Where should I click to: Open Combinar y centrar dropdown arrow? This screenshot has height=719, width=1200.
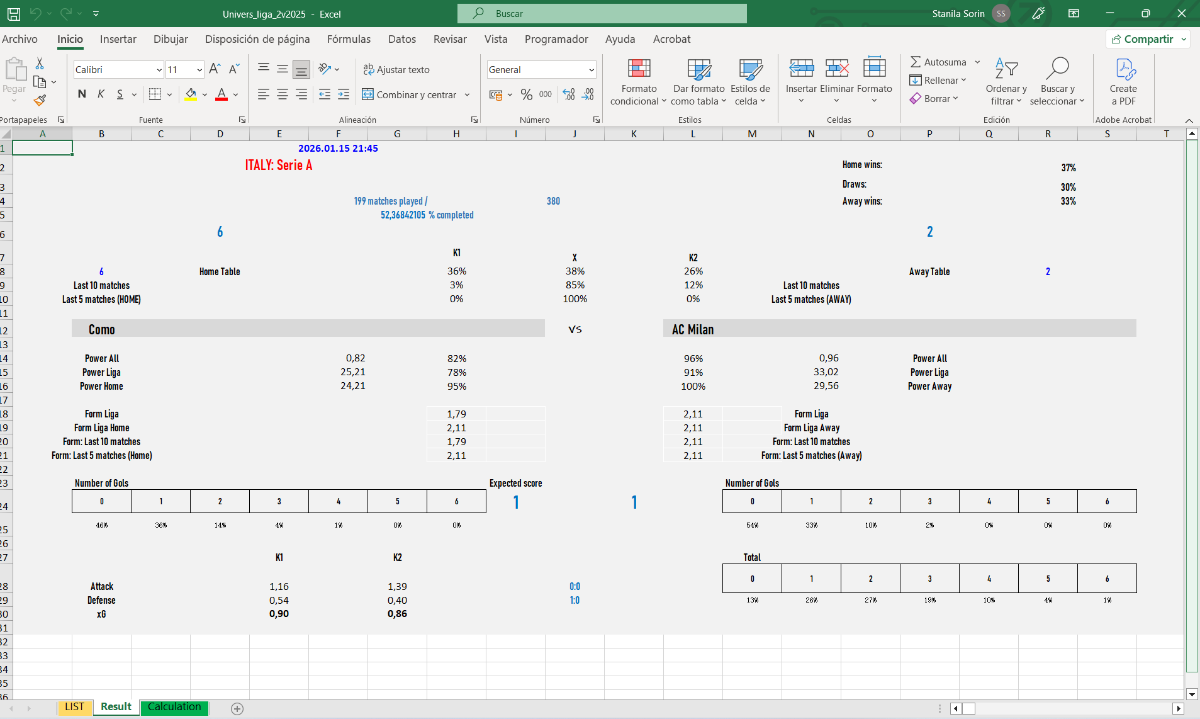click(x=466, y=94)
